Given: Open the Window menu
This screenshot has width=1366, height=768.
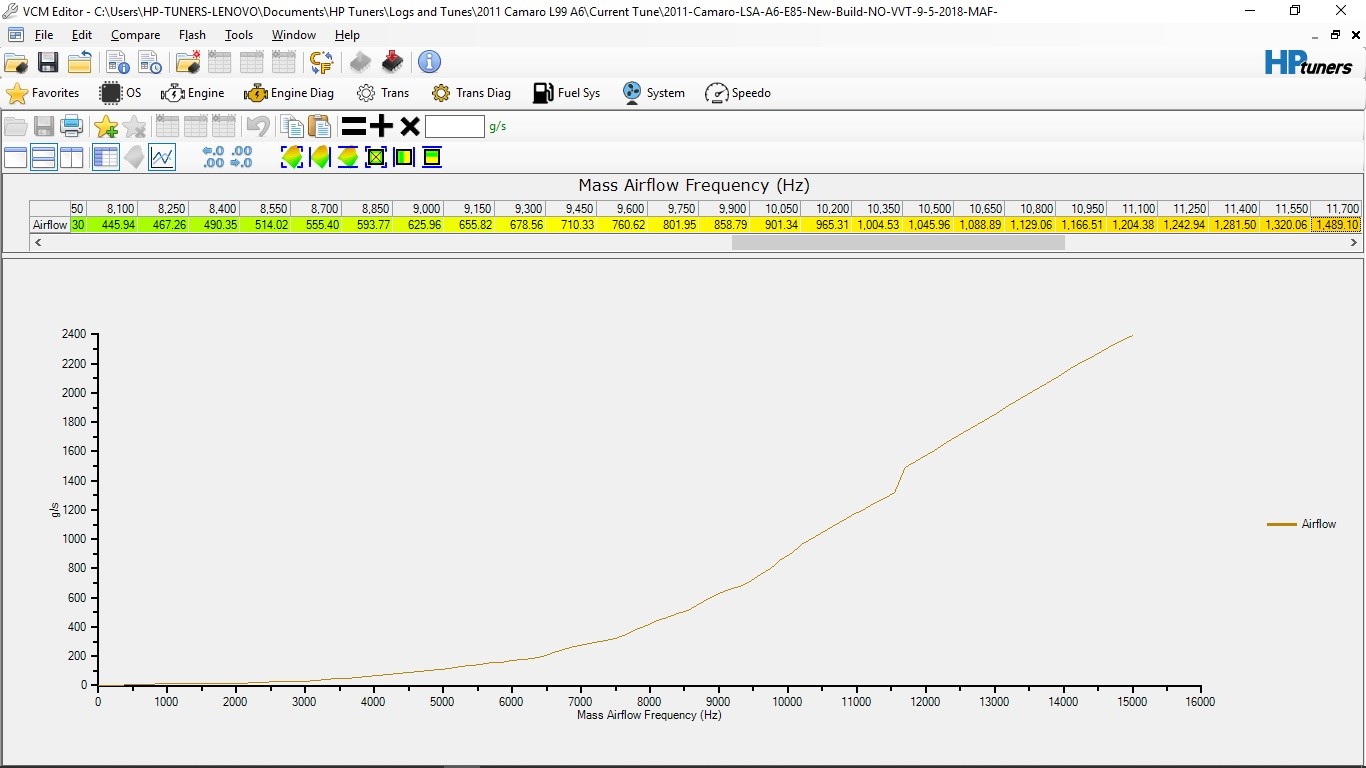Looking at the screenshot, I should 293,35.
